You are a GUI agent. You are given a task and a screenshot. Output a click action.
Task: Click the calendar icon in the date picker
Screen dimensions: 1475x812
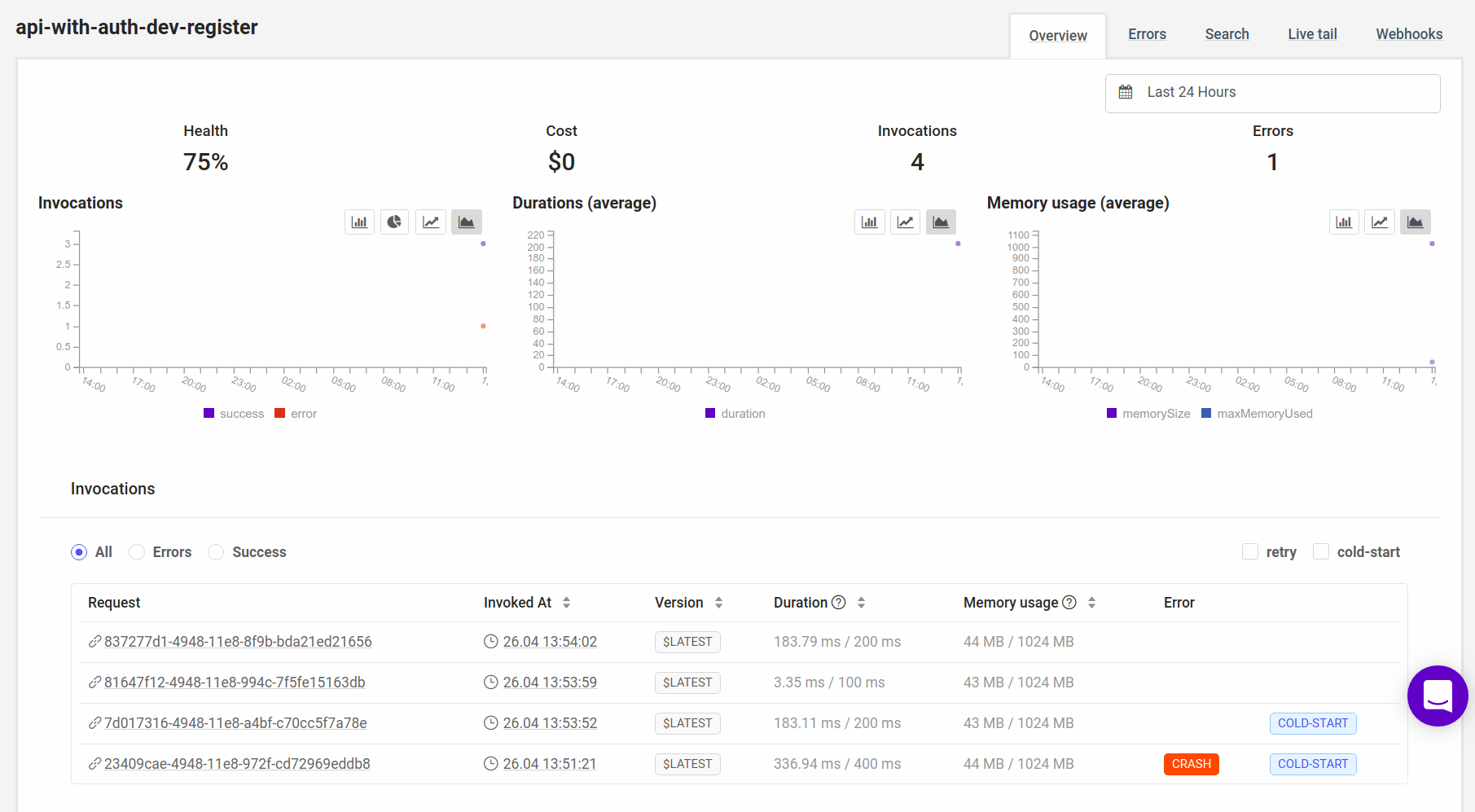tap(1126, 92)
